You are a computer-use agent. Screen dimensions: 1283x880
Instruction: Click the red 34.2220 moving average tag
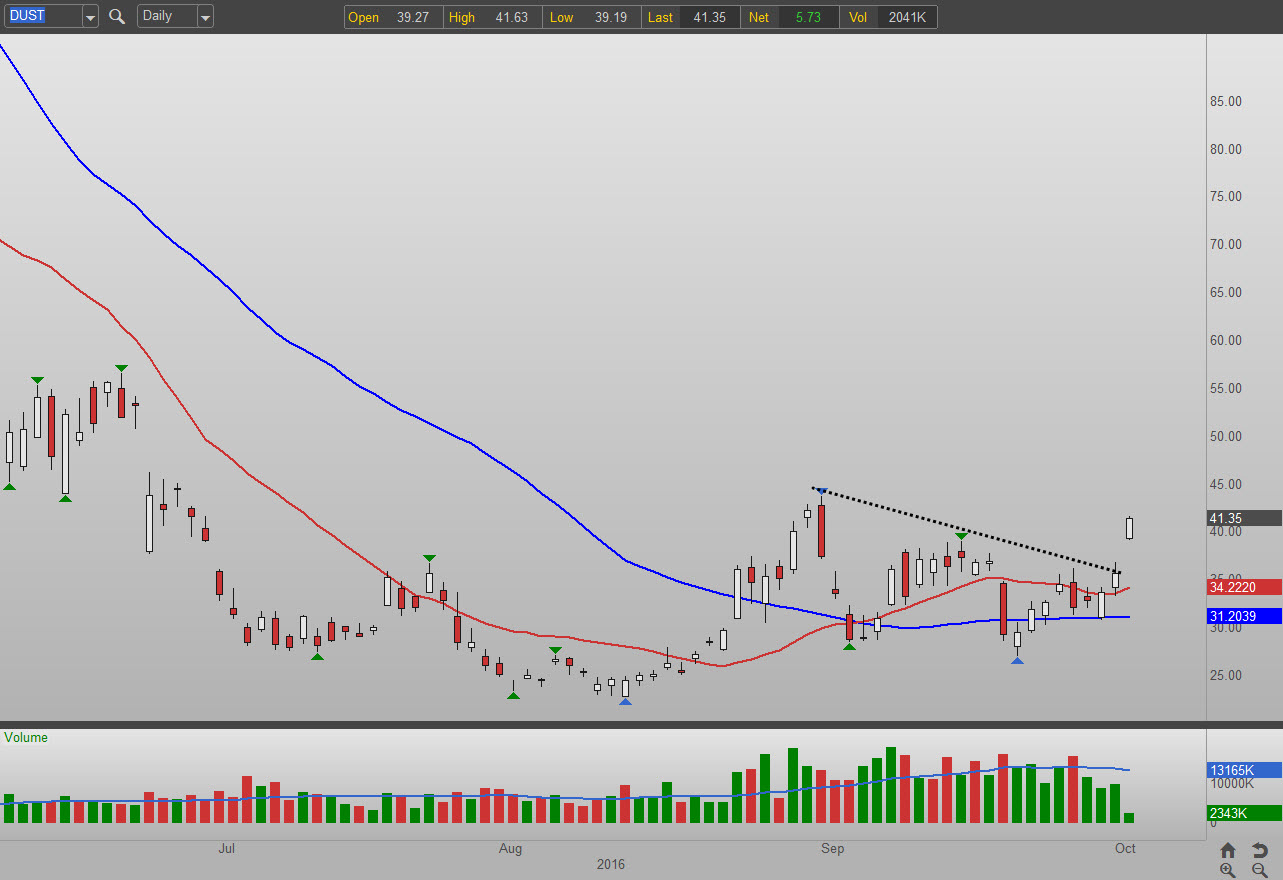1244,587
